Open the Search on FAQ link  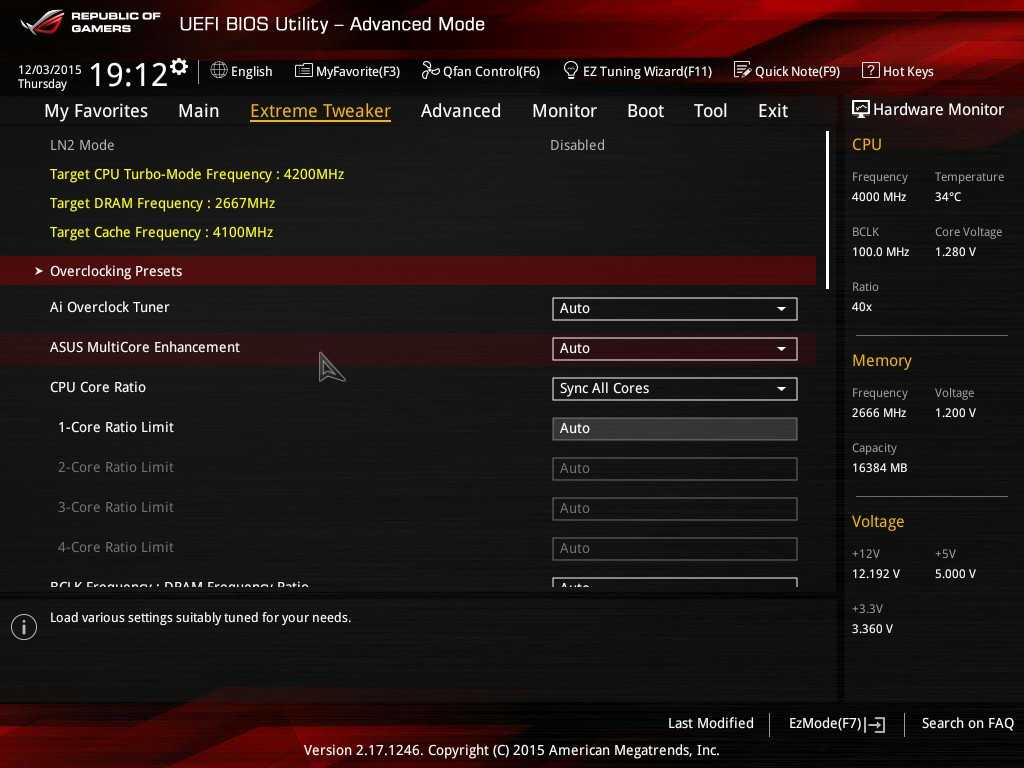(967, 724)
